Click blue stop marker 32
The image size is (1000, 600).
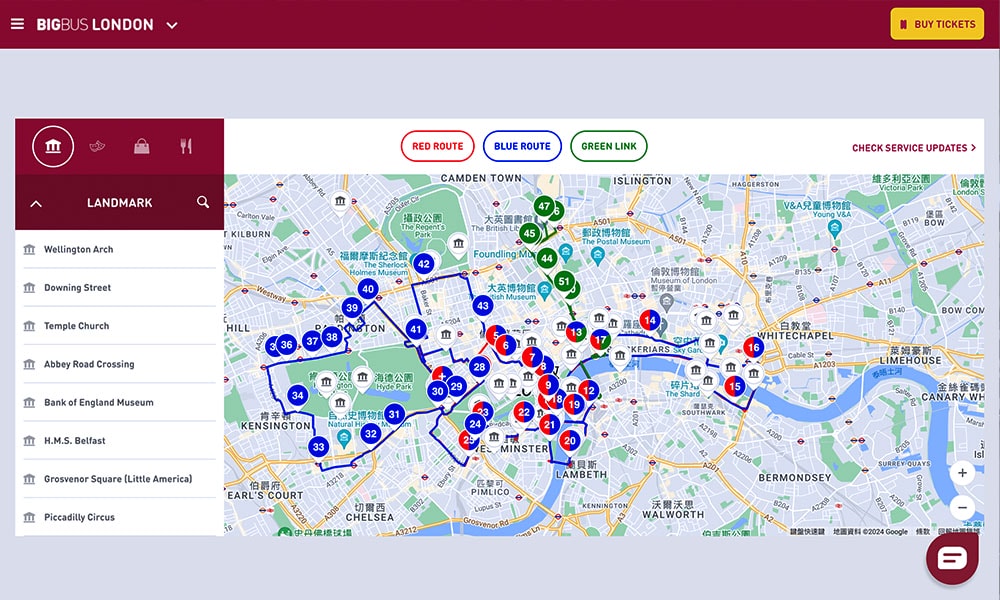[371, 434]
